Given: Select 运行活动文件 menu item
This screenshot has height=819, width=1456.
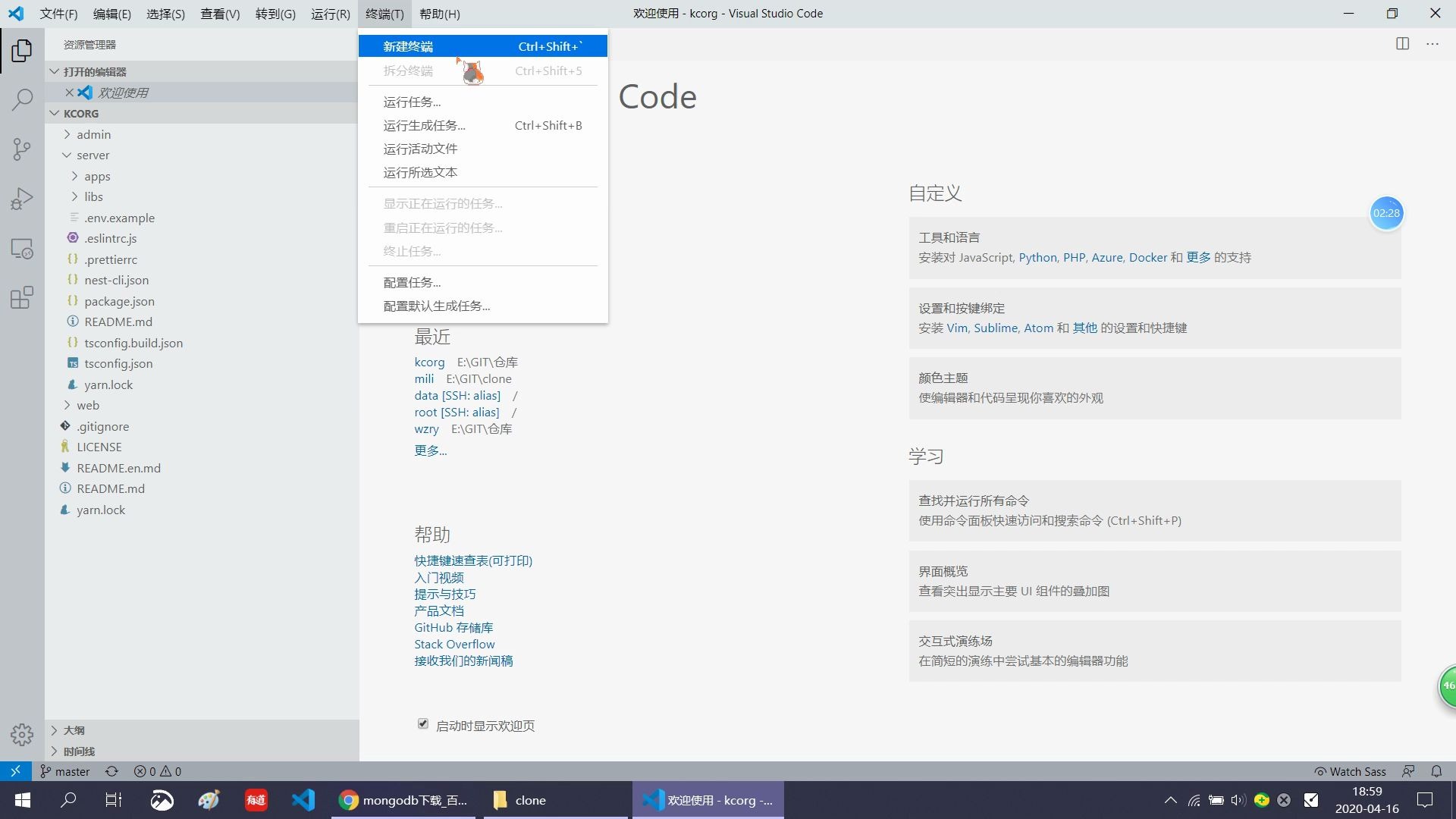Looking at the screenshot, I should (482, 149).
